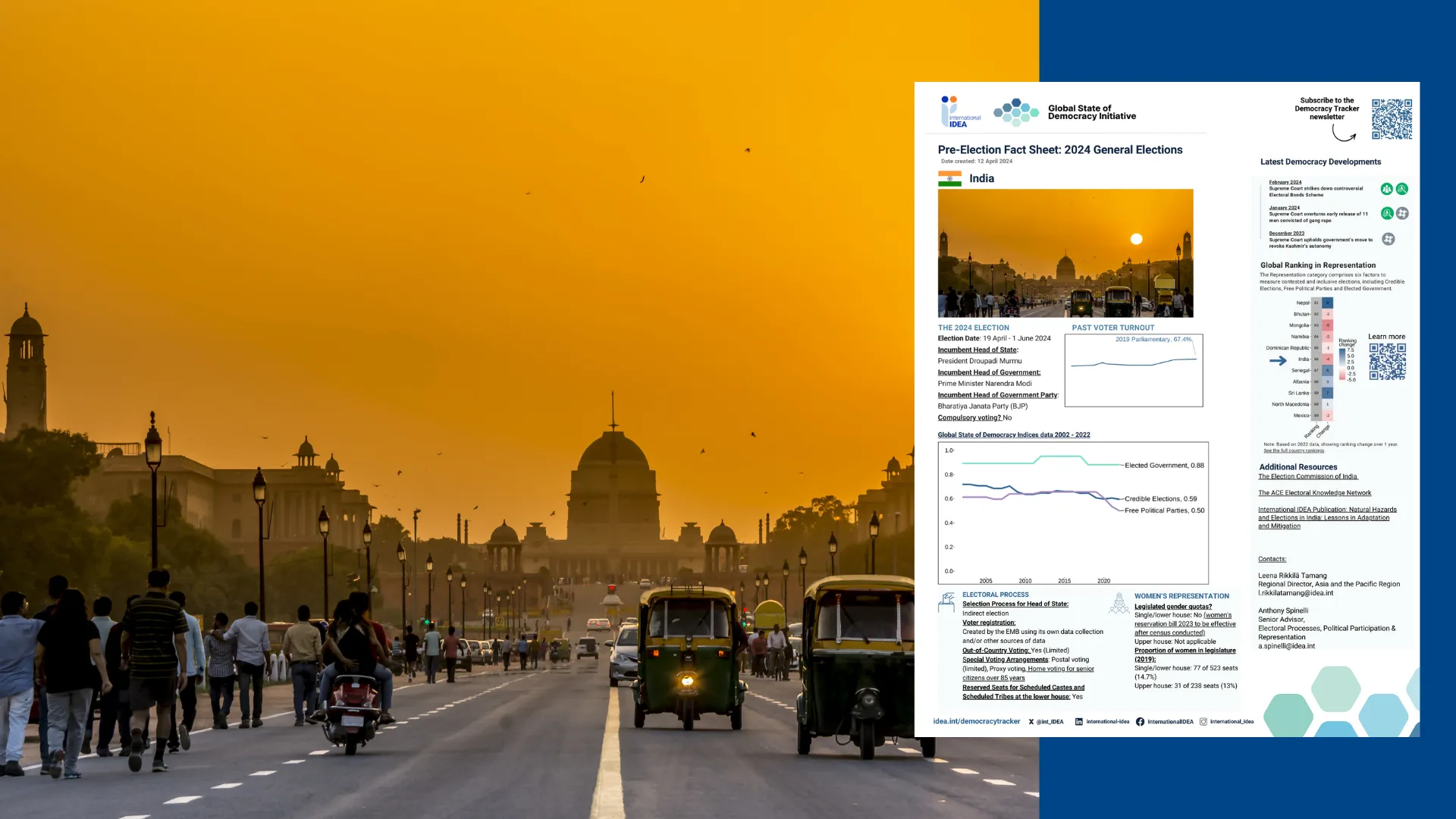Click the Global State of Democracy hexagon logo
This screenshot has width=1456, height=819.
tap(1016, 111)
